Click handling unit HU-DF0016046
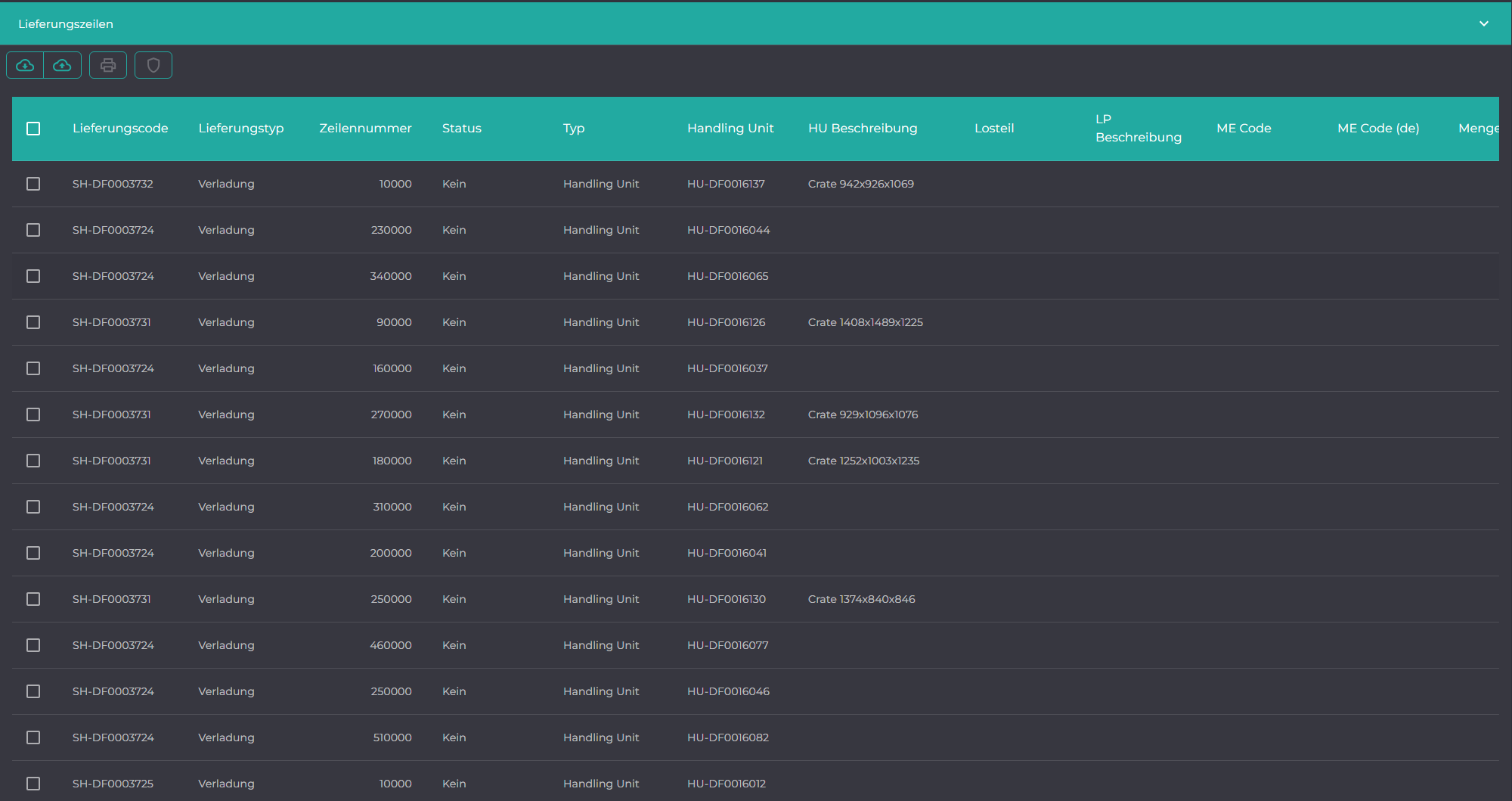 [728, 691]
